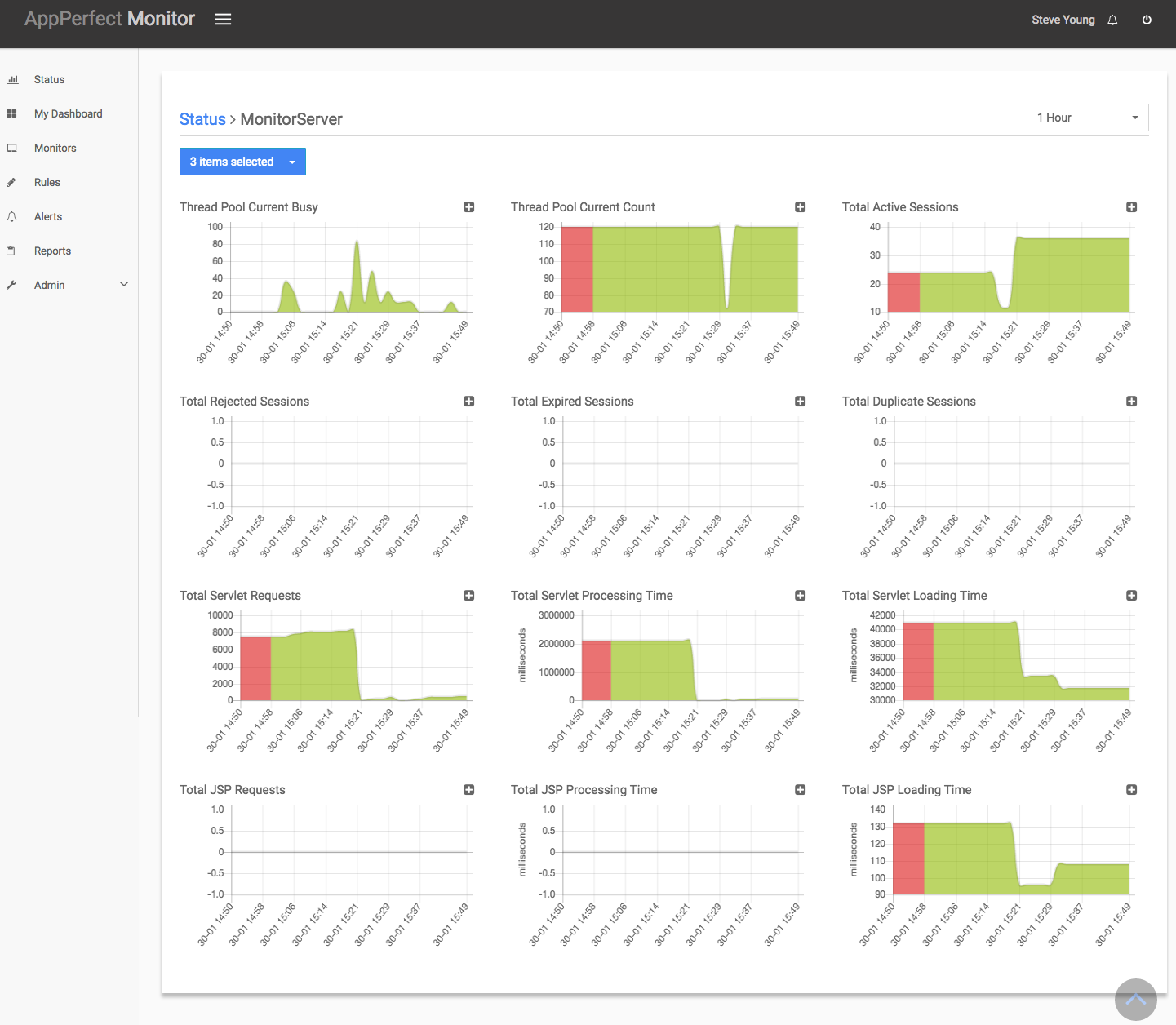Expand the Admin sidebar submenu

[124, 285]
